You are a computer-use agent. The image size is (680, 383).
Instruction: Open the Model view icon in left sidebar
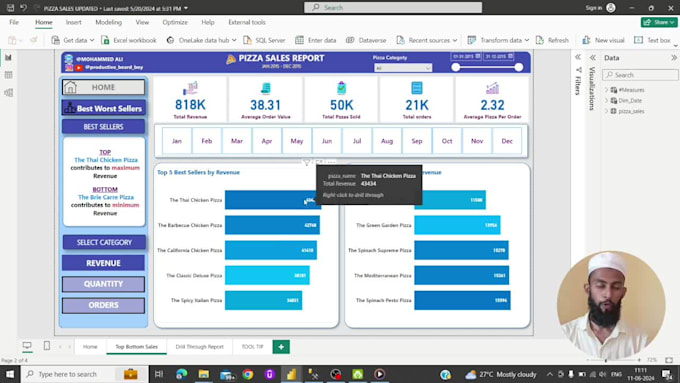pos(8,92)
